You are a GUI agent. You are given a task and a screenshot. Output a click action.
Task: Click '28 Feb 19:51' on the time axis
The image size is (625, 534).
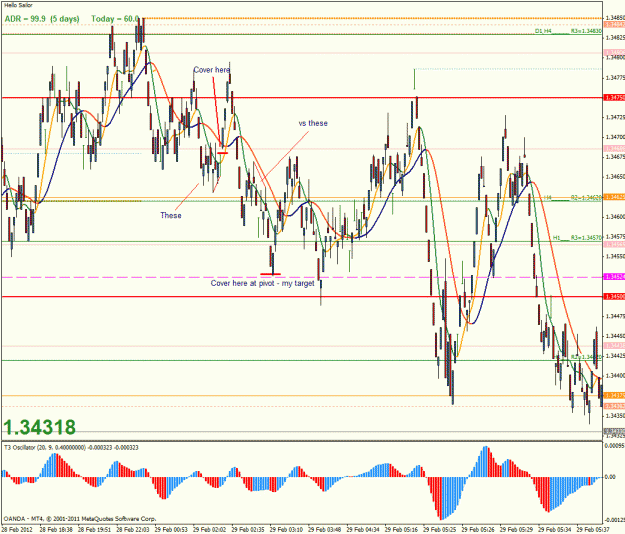(x=94, y=530)
